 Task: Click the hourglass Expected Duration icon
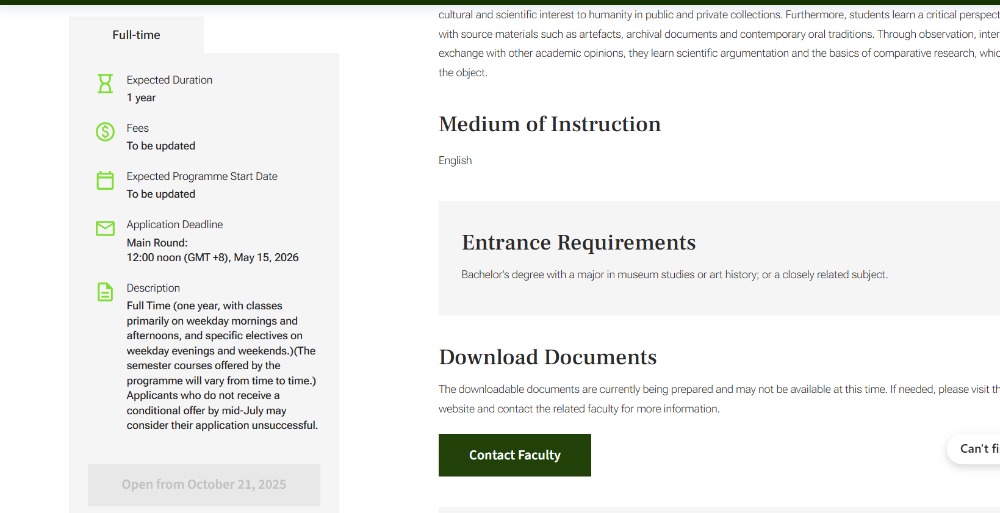[x=105, y=84]
